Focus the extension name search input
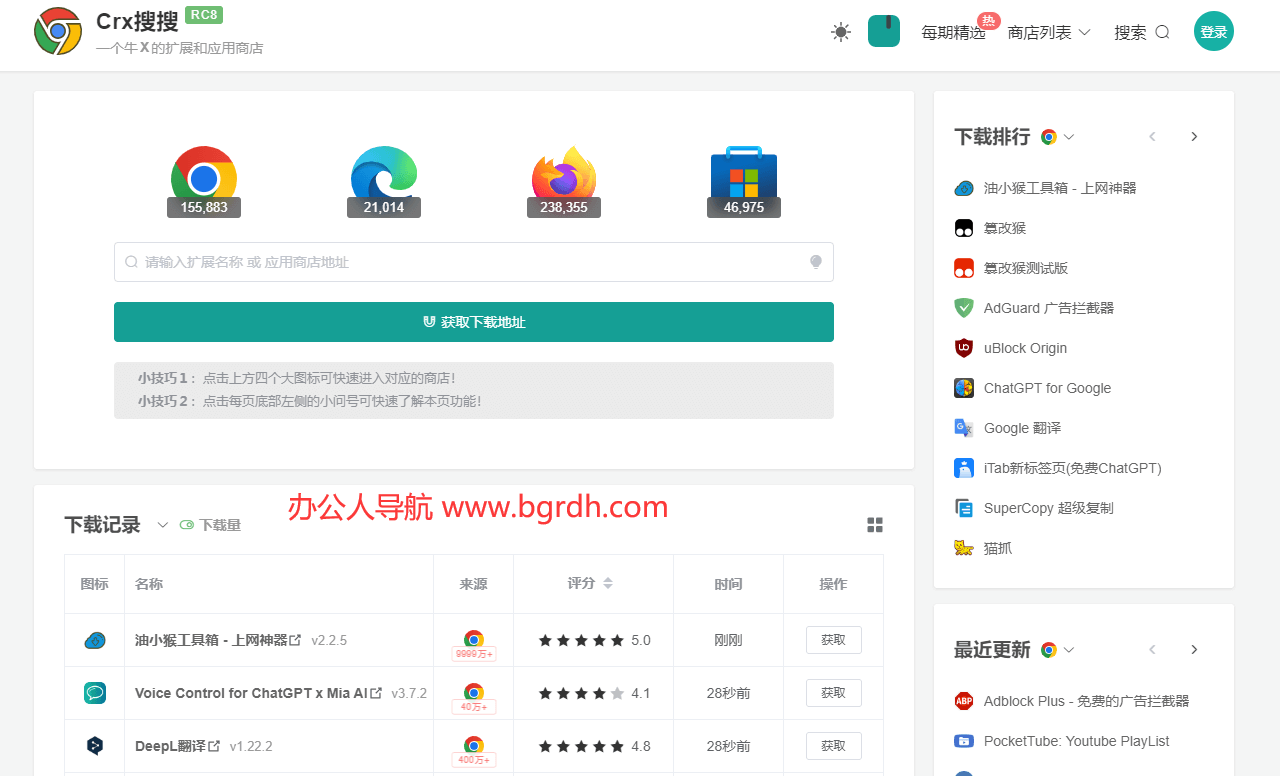This screenshot has height=776, width=1280. point(474,262)
